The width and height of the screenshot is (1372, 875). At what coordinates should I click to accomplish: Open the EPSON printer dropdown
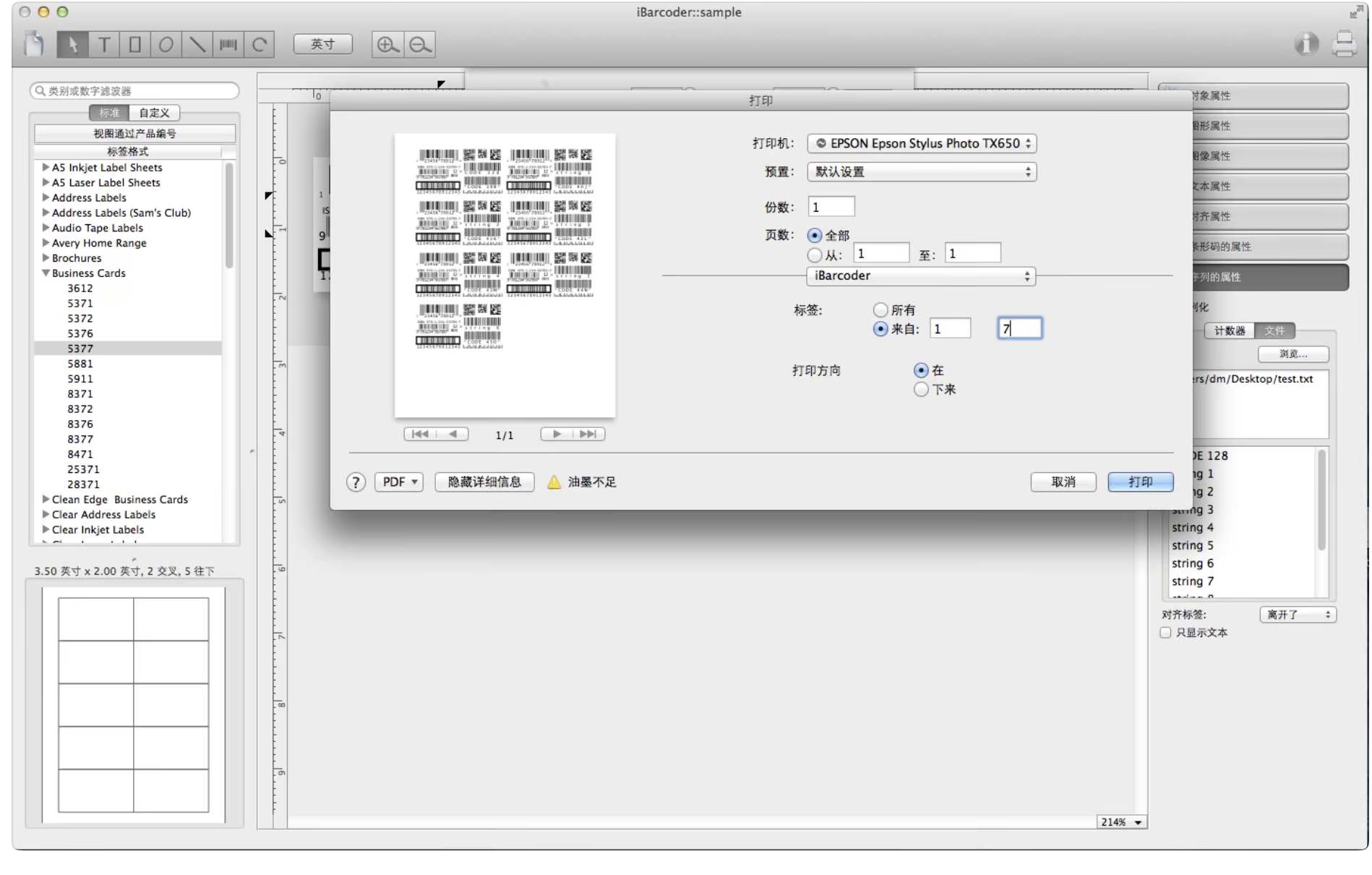click(922, 143)
